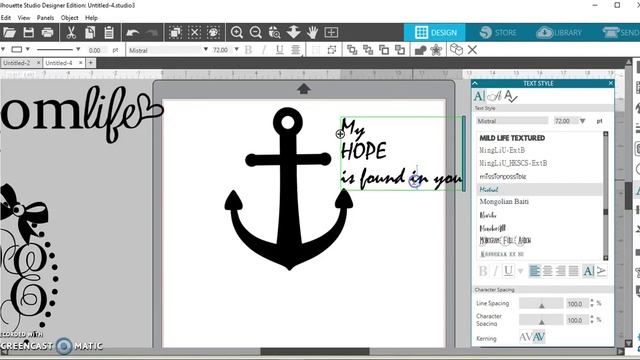Click the font list scrollbar

tap(606, 196)
